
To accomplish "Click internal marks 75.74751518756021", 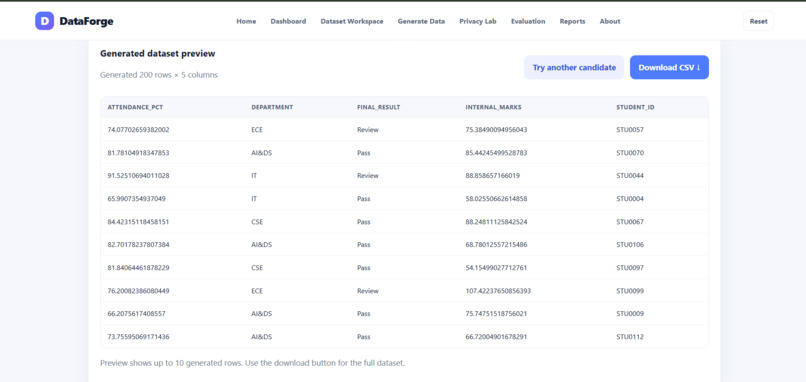I will 496,314.
